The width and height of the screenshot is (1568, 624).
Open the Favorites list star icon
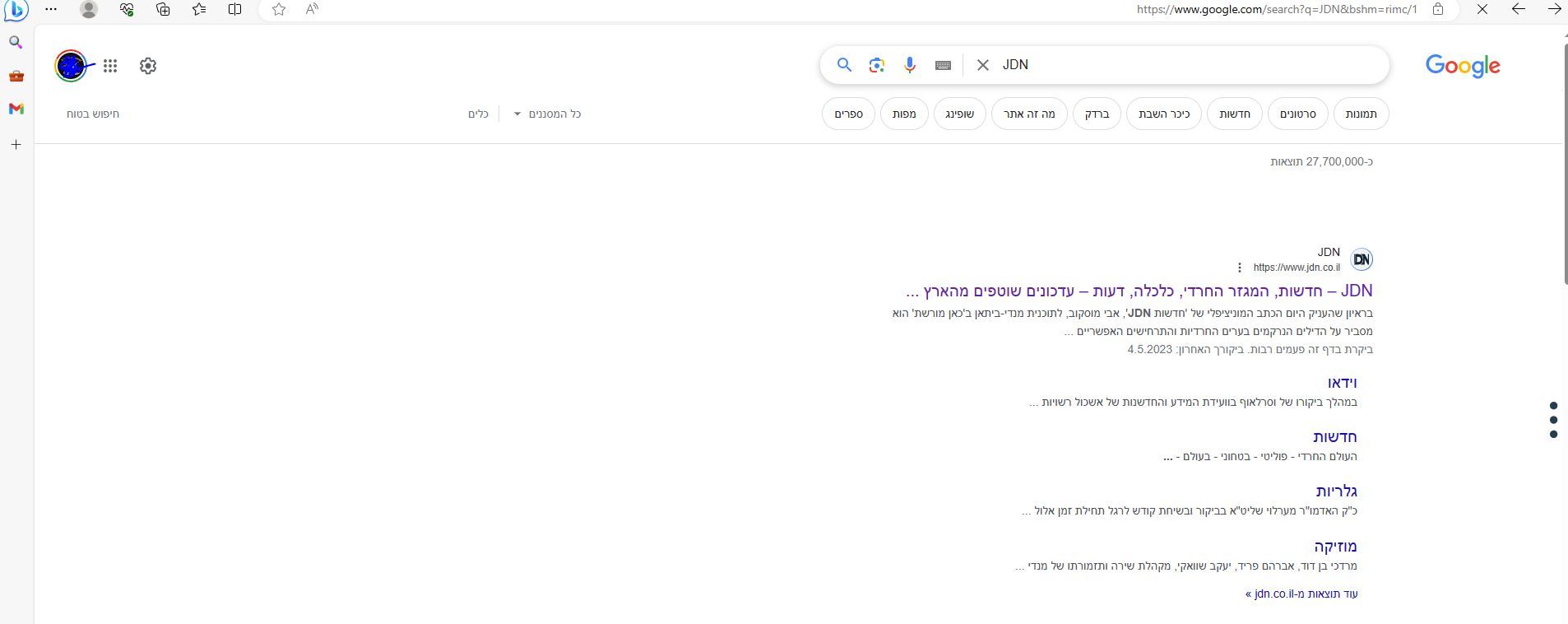[199, 9]
